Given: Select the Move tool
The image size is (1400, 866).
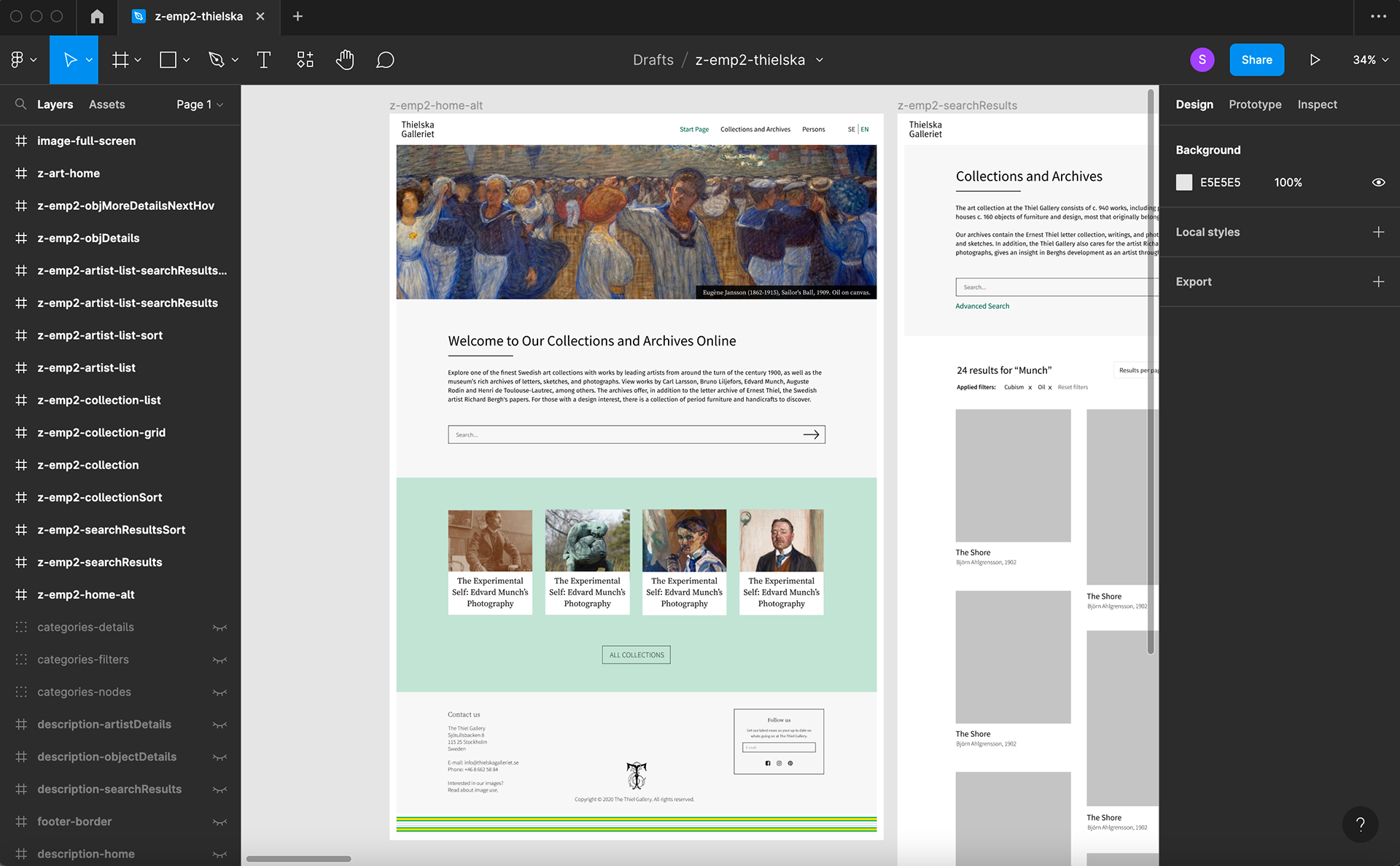Looking at the screenshot, I should point(70,60).
